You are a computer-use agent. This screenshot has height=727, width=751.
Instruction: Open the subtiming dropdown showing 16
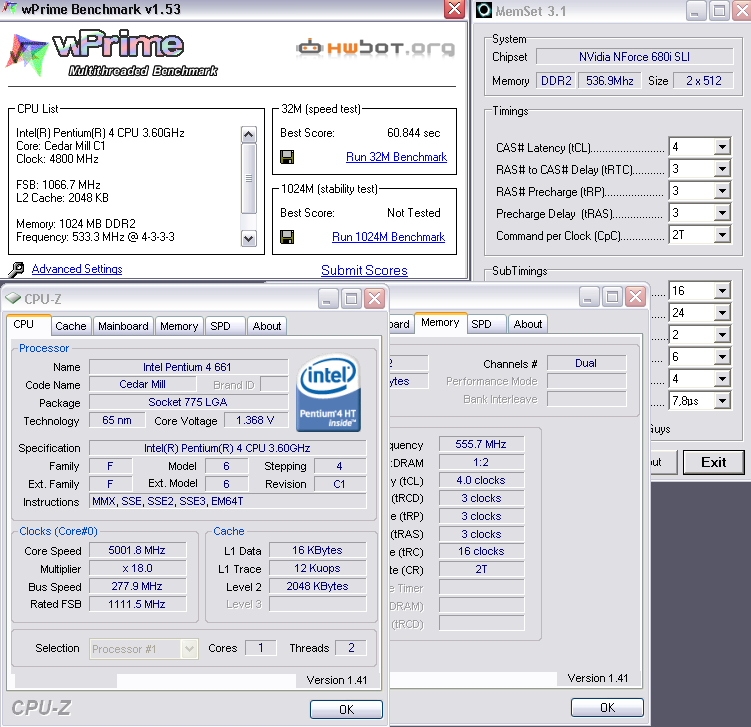pyautogui.click(x=722, y=290)
